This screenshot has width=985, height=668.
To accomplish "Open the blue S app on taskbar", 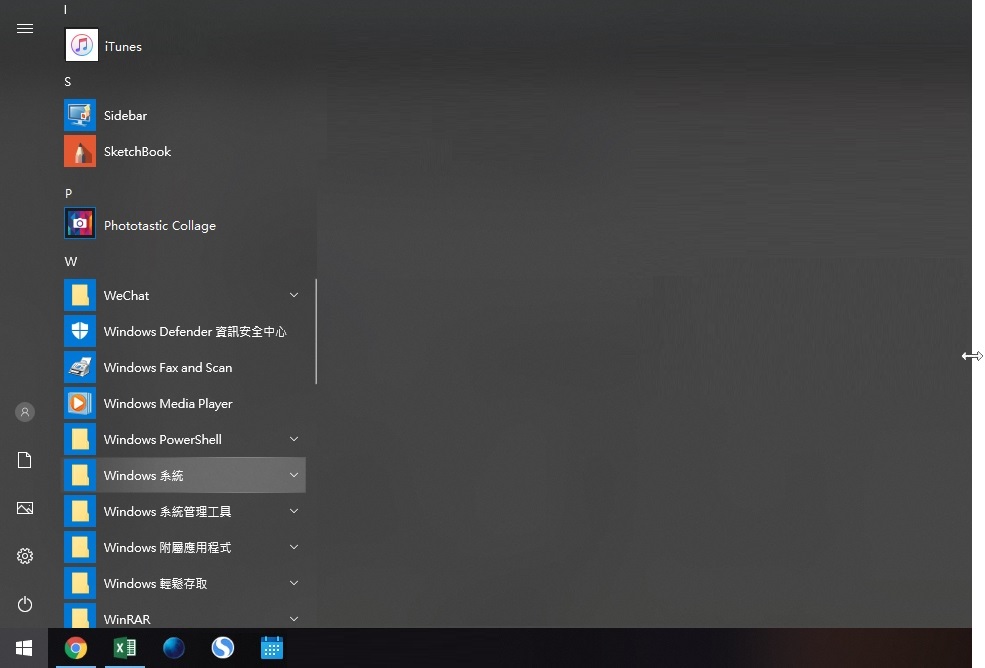I will (x=223, y=648).
